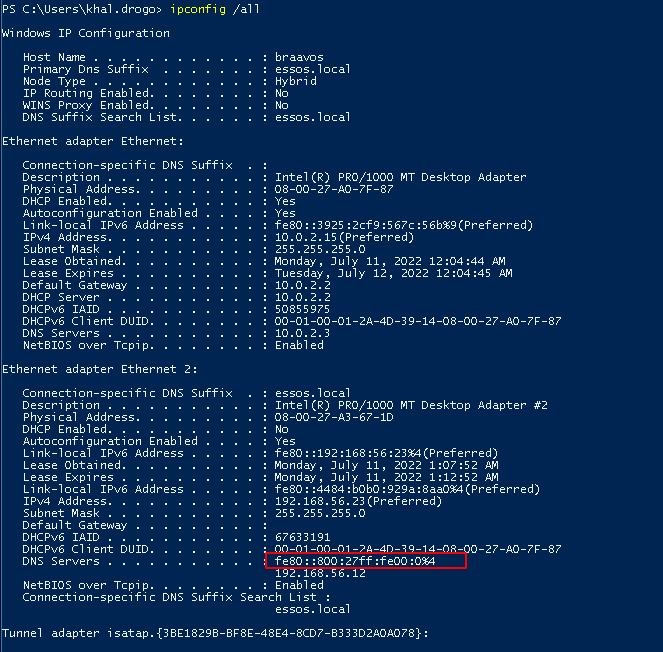Click the IPv4 address 10.0.2.15

[306, 237]
